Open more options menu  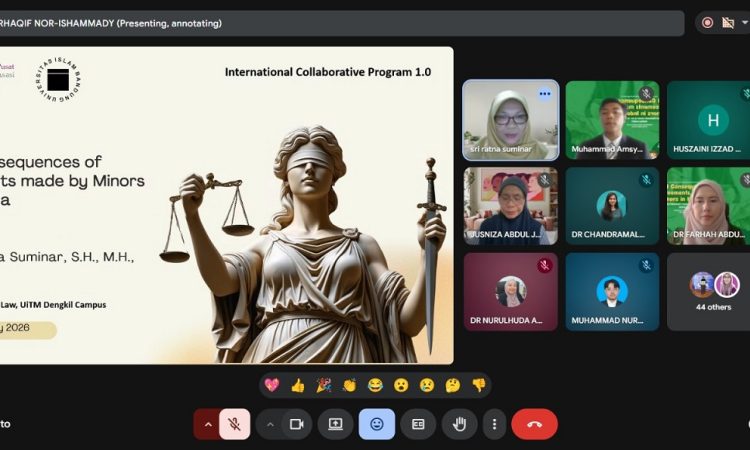click(494, 424)
